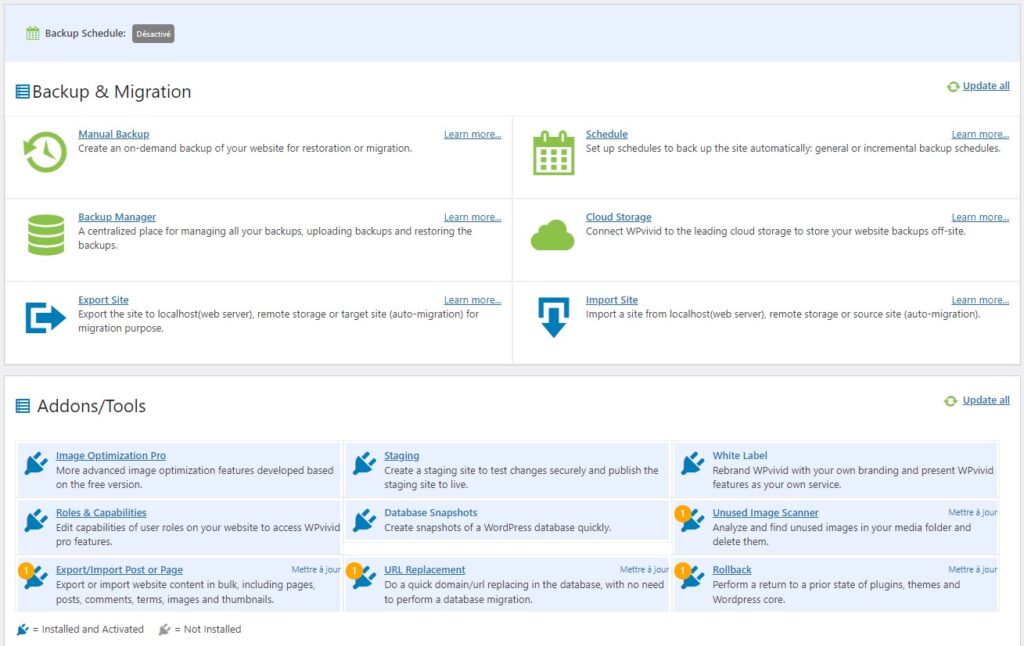Open the Schedule link

tap(607, 134)
